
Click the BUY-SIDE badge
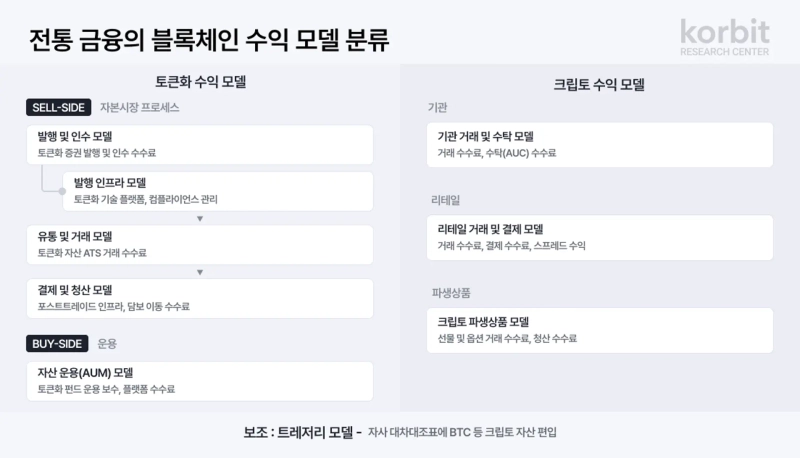pos(58,343)
